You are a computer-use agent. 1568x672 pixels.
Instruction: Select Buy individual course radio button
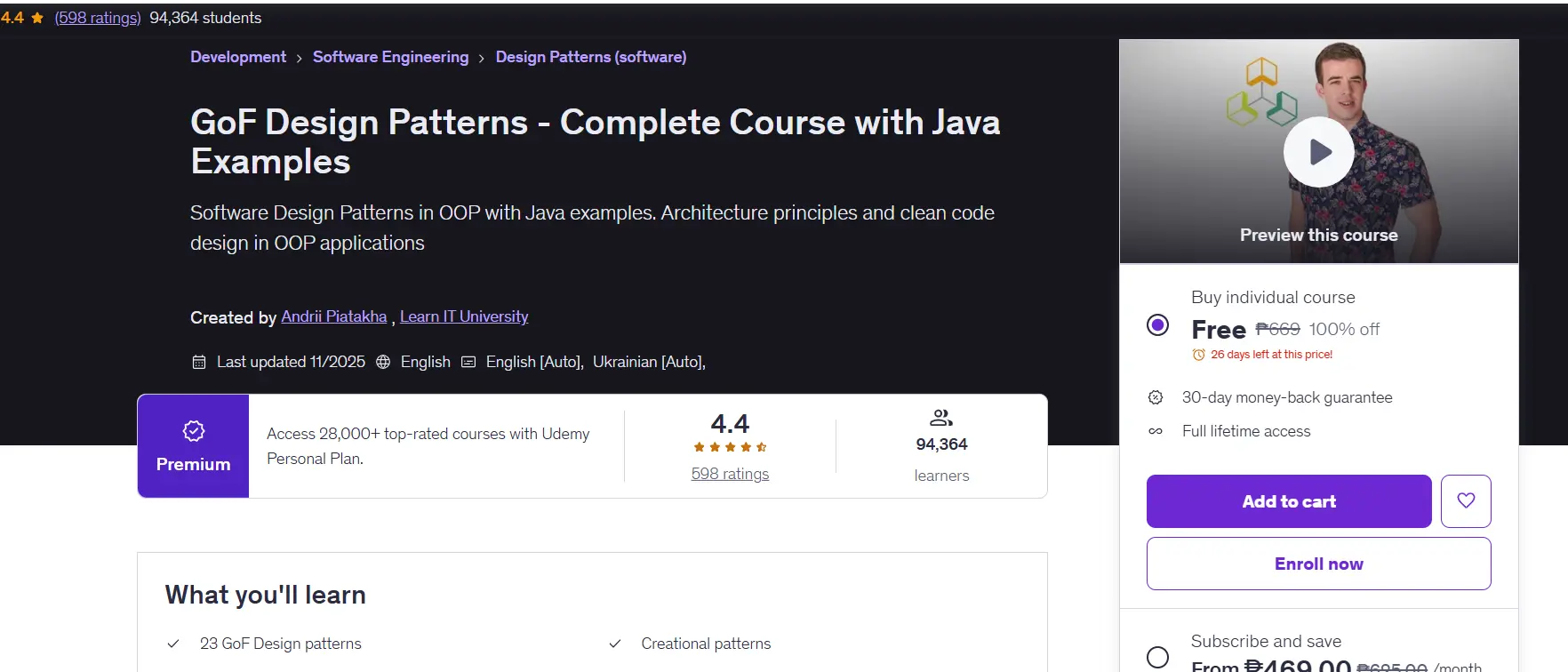point(1157,324)
